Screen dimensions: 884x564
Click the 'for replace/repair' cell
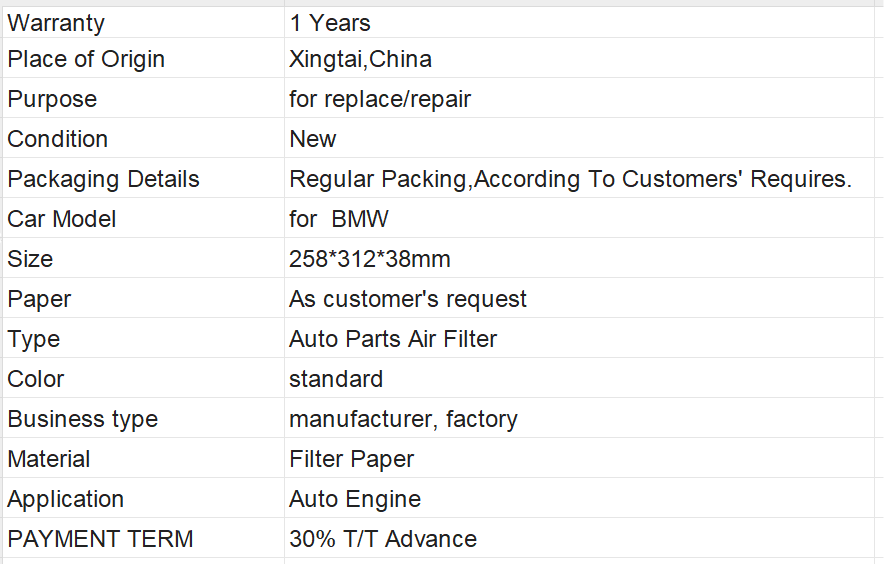[x=580, y=98]
